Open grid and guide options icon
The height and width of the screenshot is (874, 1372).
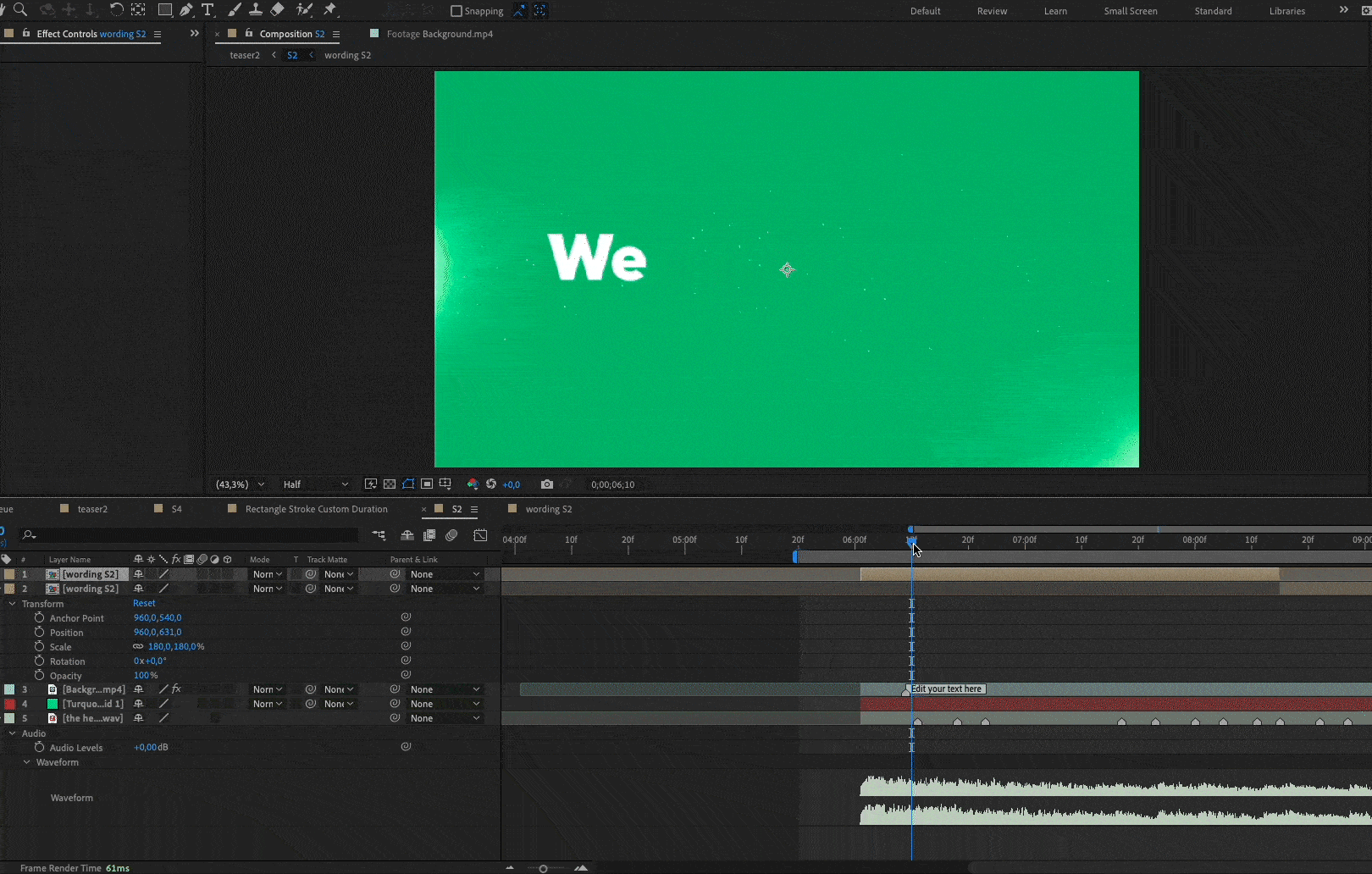pos(445,484)
